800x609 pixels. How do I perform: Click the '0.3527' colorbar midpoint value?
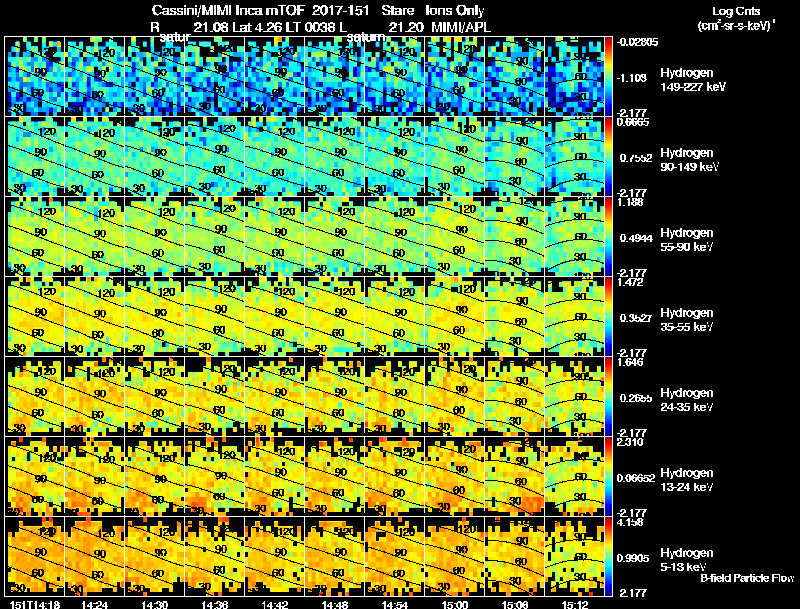(636, 318)
